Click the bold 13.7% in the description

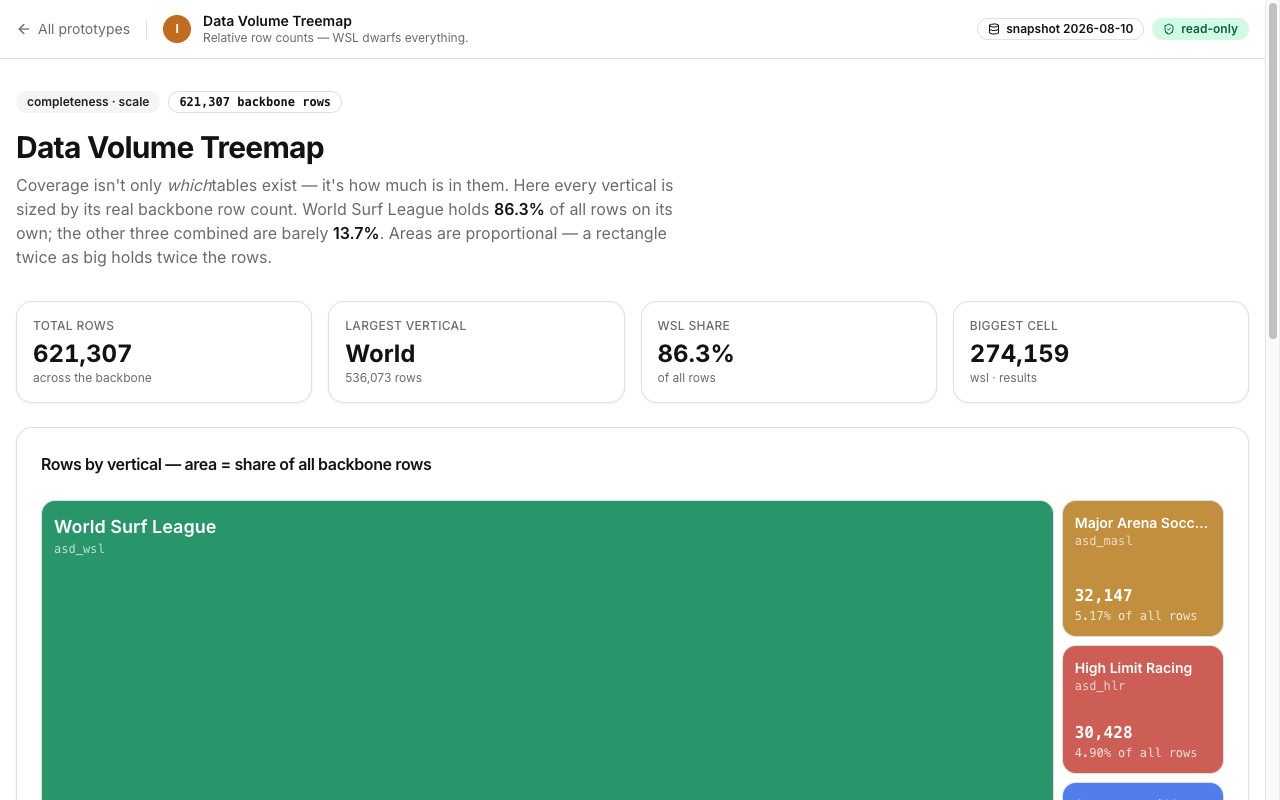(x=356, y=233)
